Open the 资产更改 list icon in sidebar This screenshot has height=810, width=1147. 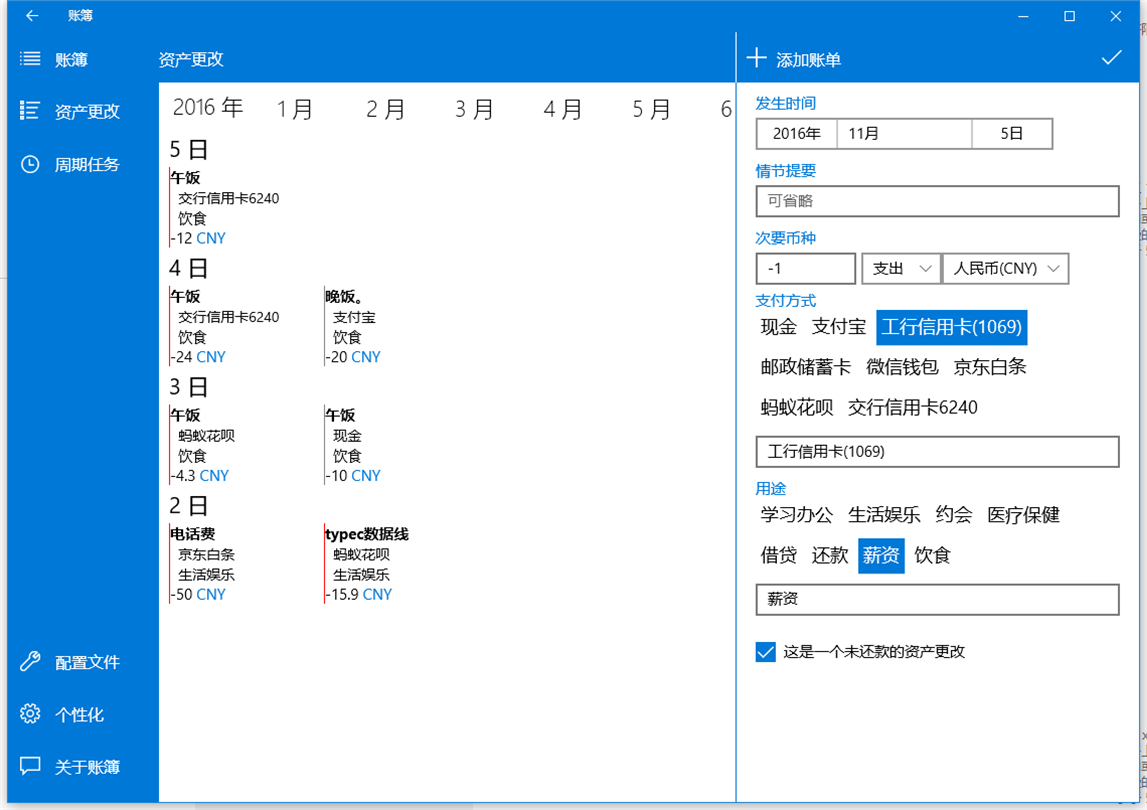29,110
